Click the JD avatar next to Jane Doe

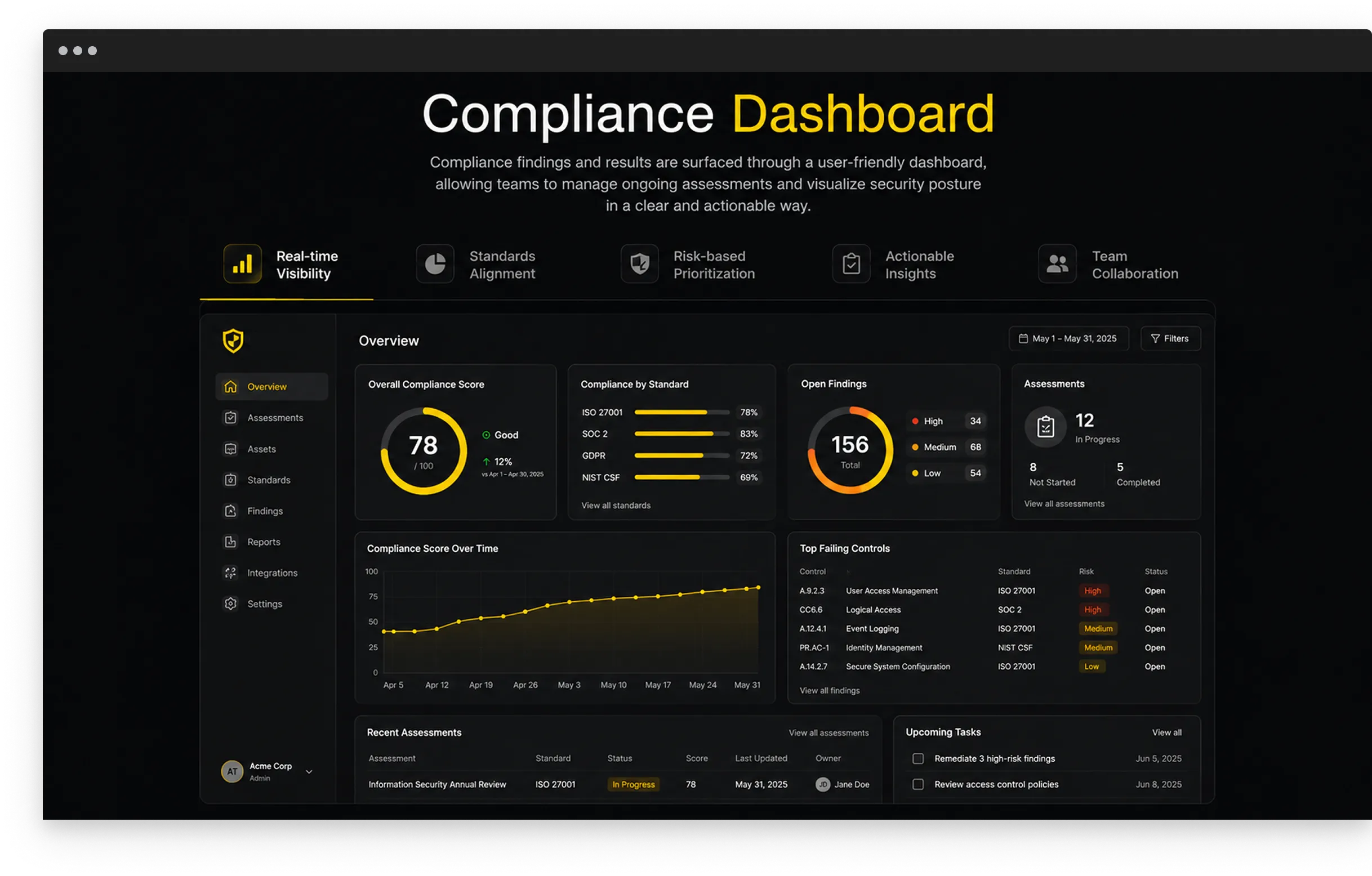823,785
